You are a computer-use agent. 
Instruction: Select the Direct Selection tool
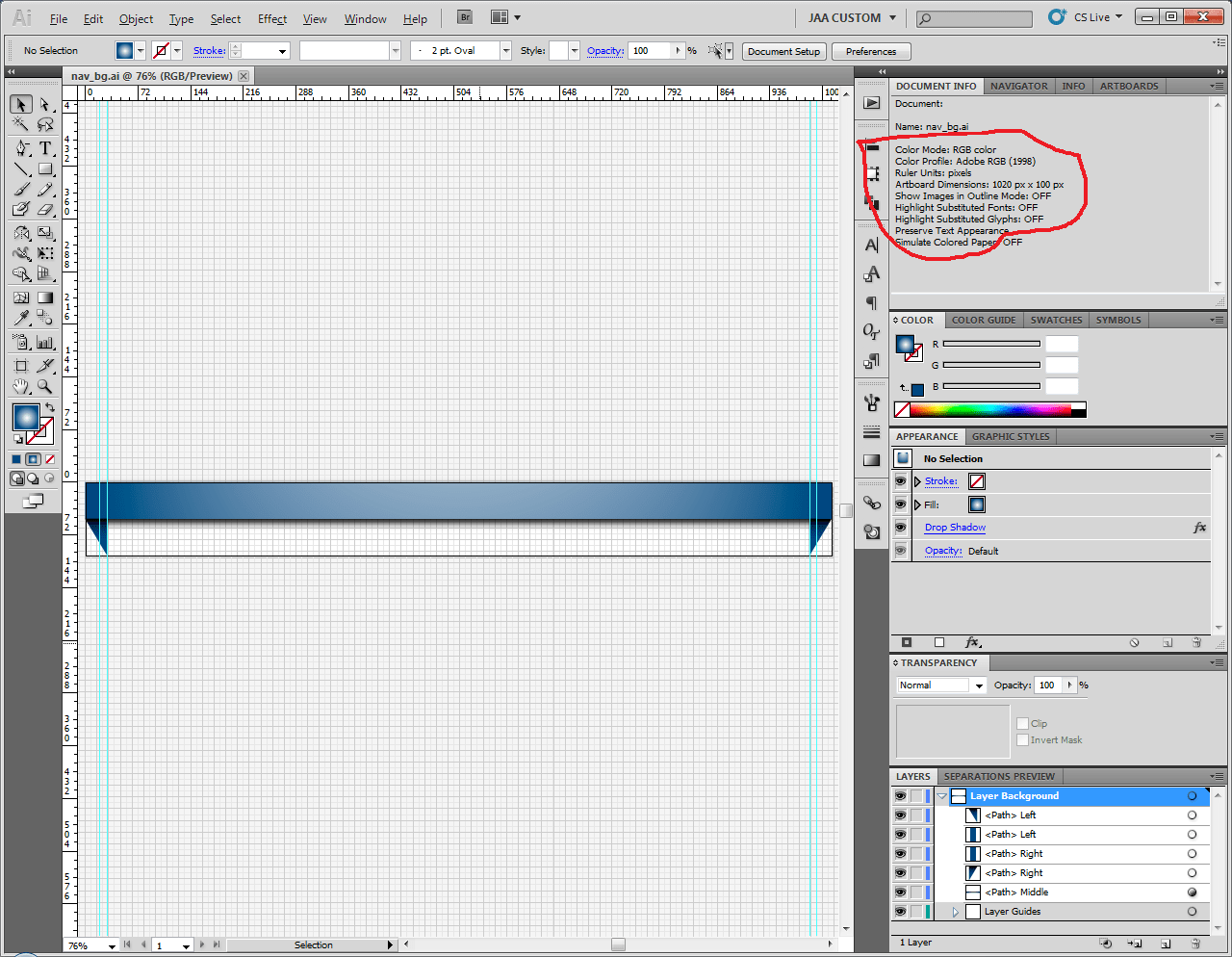pyautogui.click(x=44, y=104)
